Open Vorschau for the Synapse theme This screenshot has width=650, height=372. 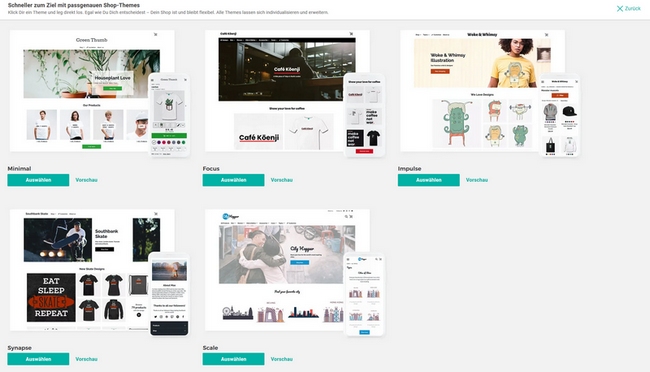[86, 359]
